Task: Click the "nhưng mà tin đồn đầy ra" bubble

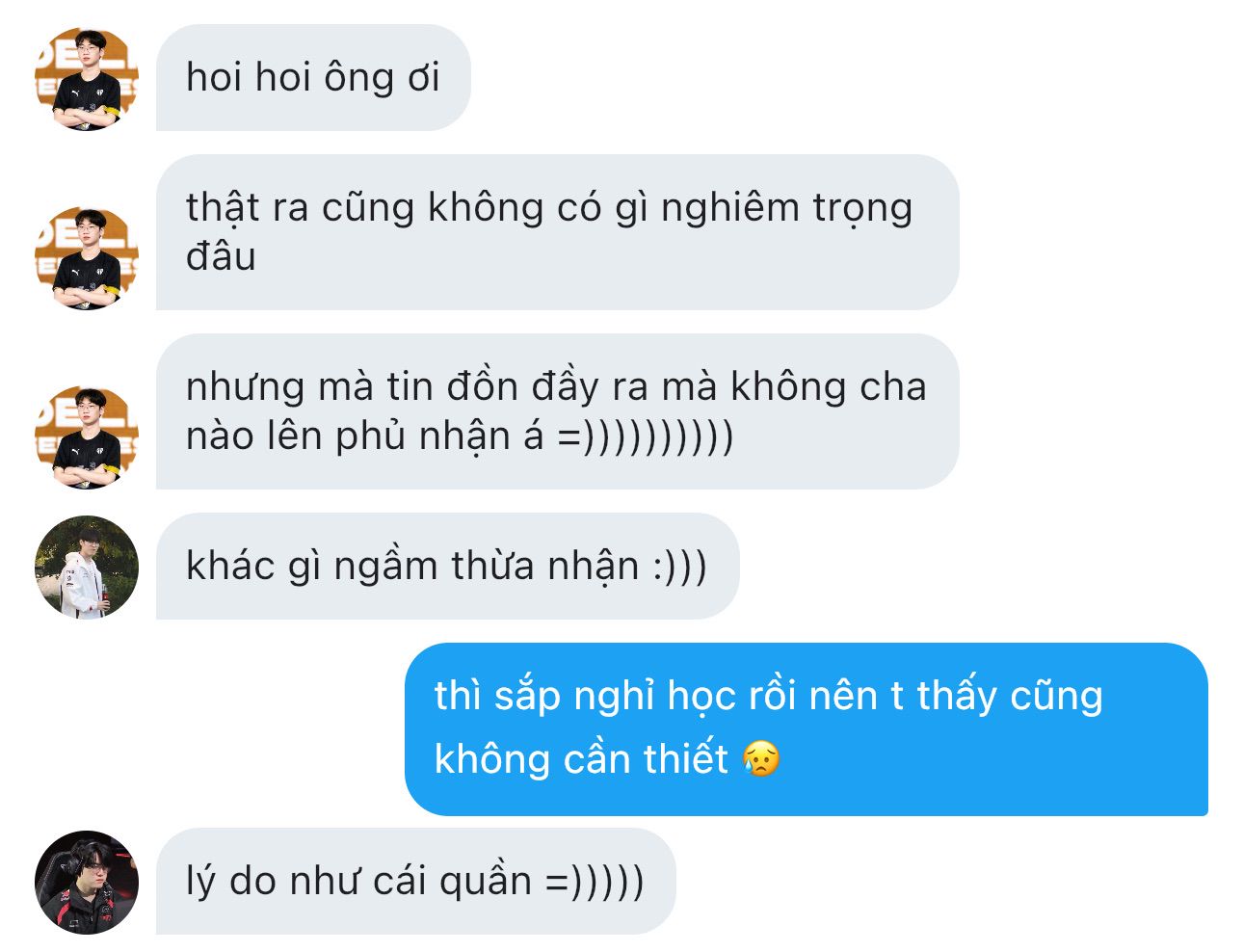Action: tap(558, 411)
